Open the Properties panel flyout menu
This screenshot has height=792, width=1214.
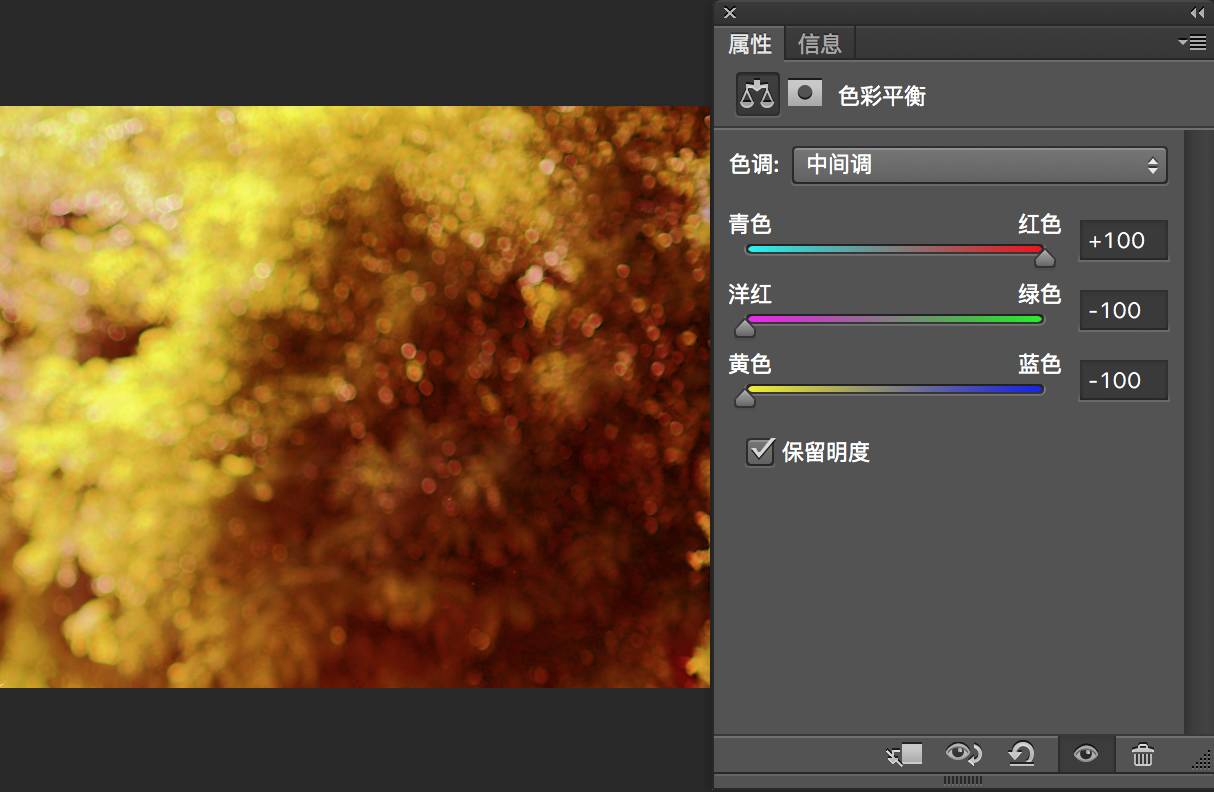pyautogui.click(x=1192, y=42)
